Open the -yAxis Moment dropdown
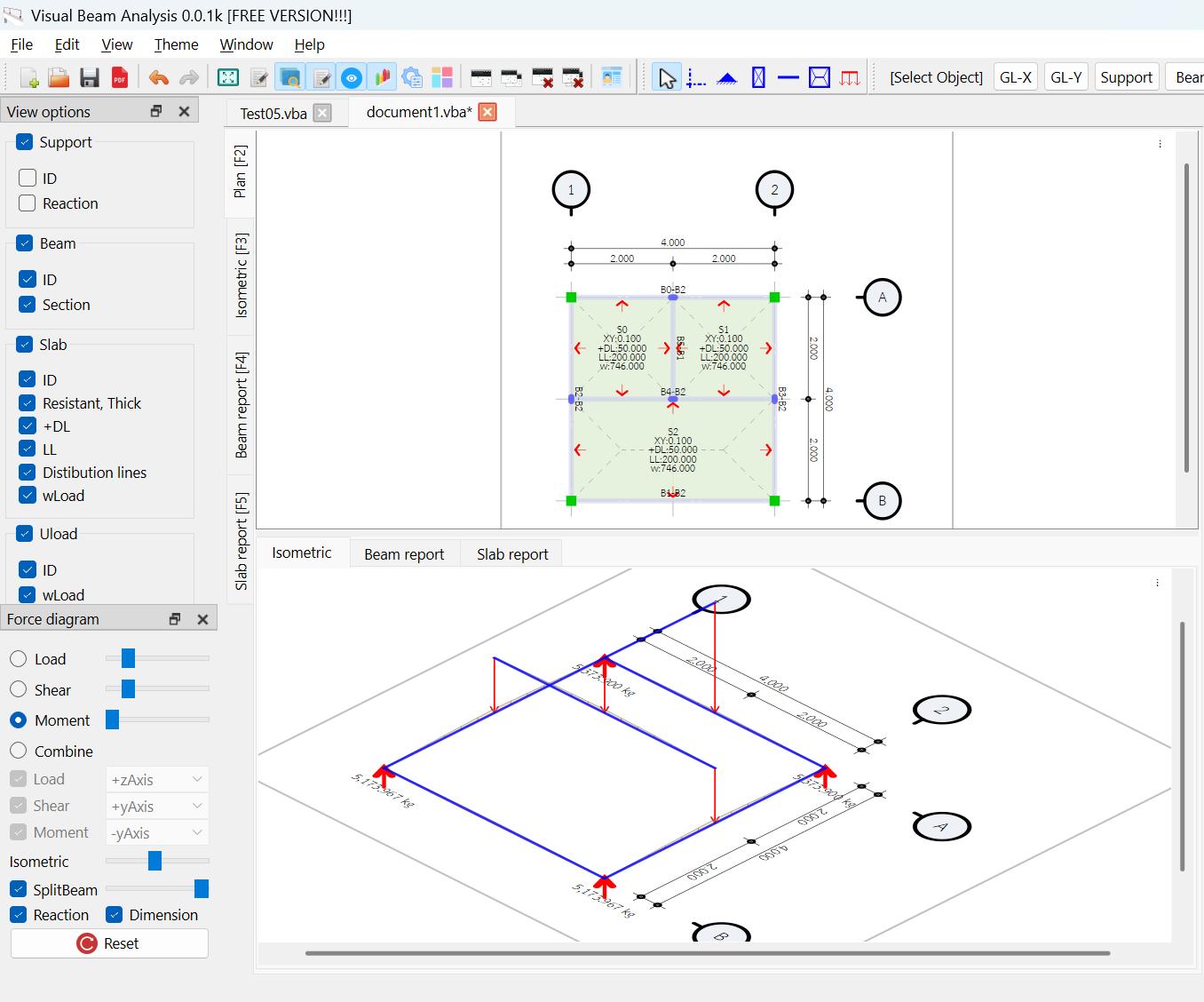This screenshot has width=1204, height=1002. coord(156,832)
